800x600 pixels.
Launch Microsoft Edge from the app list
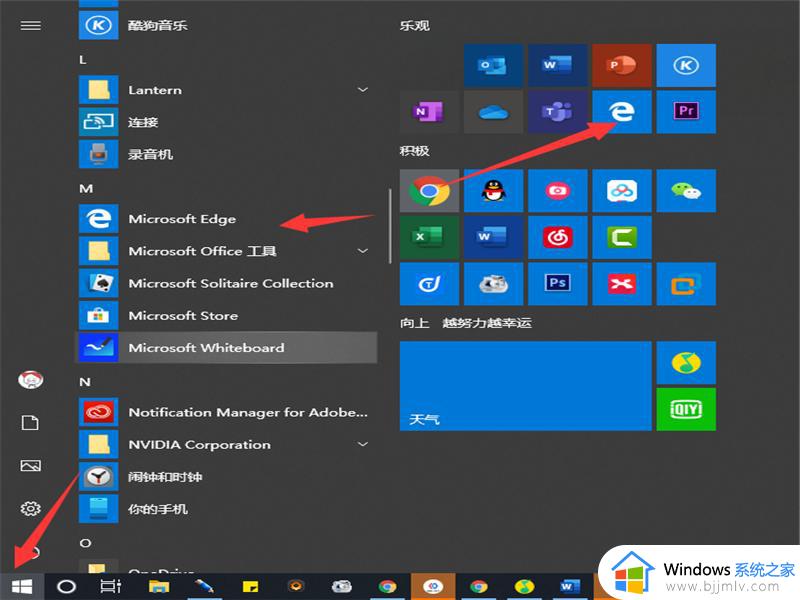pyautogui.click(x=227, y=219)
